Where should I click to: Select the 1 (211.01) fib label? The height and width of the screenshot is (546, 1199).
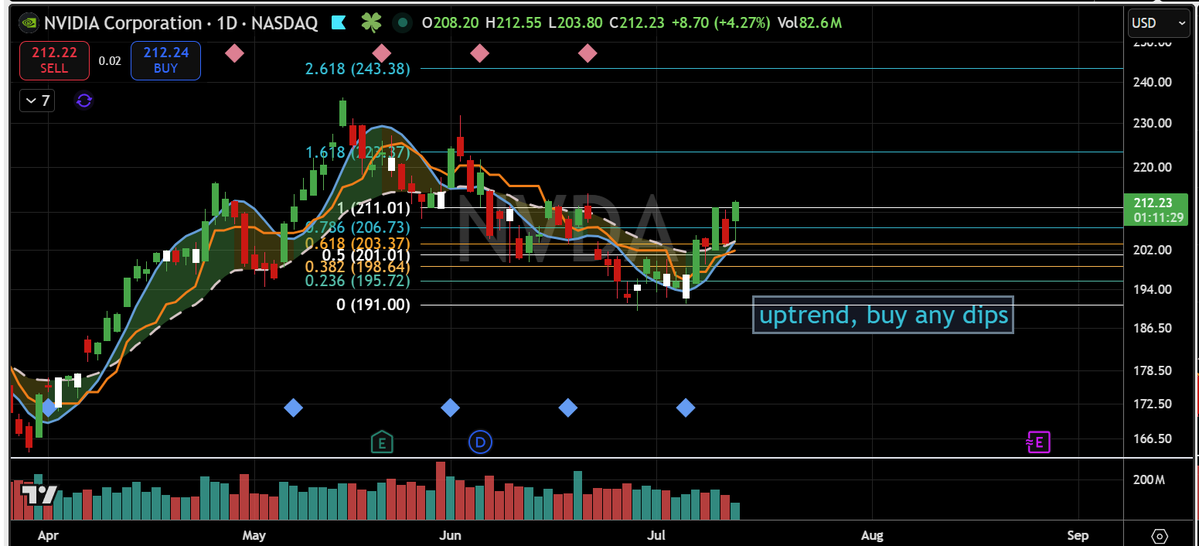[x=375, y=208]
